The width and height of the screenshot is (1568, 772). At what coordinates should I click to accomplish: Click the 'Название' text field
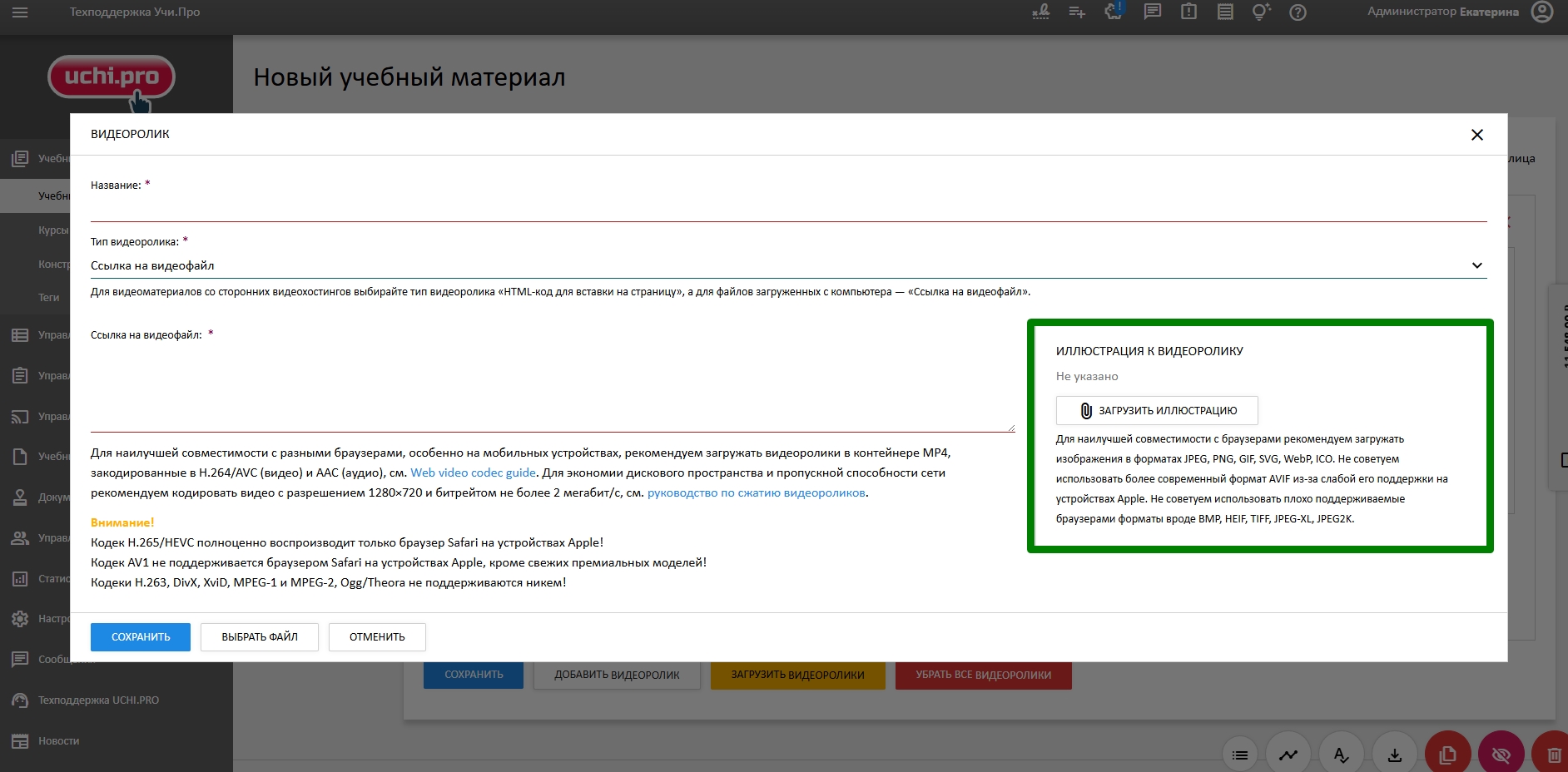click(787, 208)
